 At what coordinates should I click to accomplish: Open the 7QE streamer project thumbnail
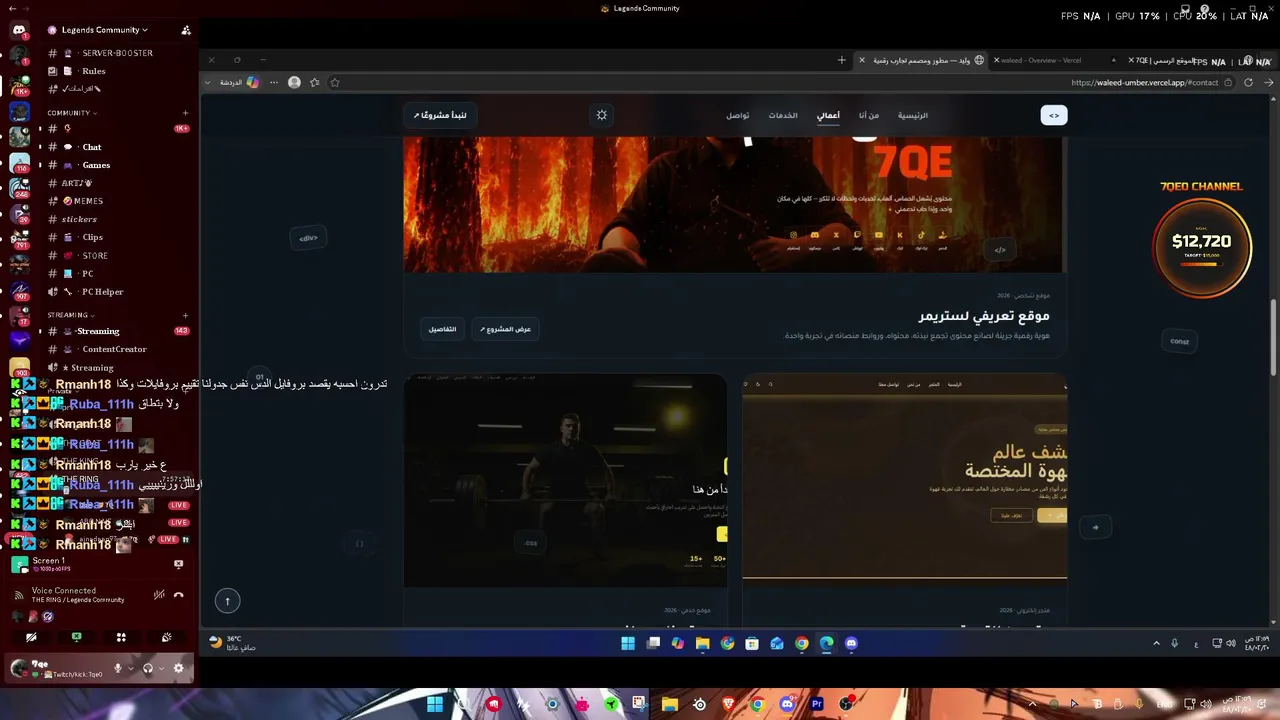click(x=735, y=204)
